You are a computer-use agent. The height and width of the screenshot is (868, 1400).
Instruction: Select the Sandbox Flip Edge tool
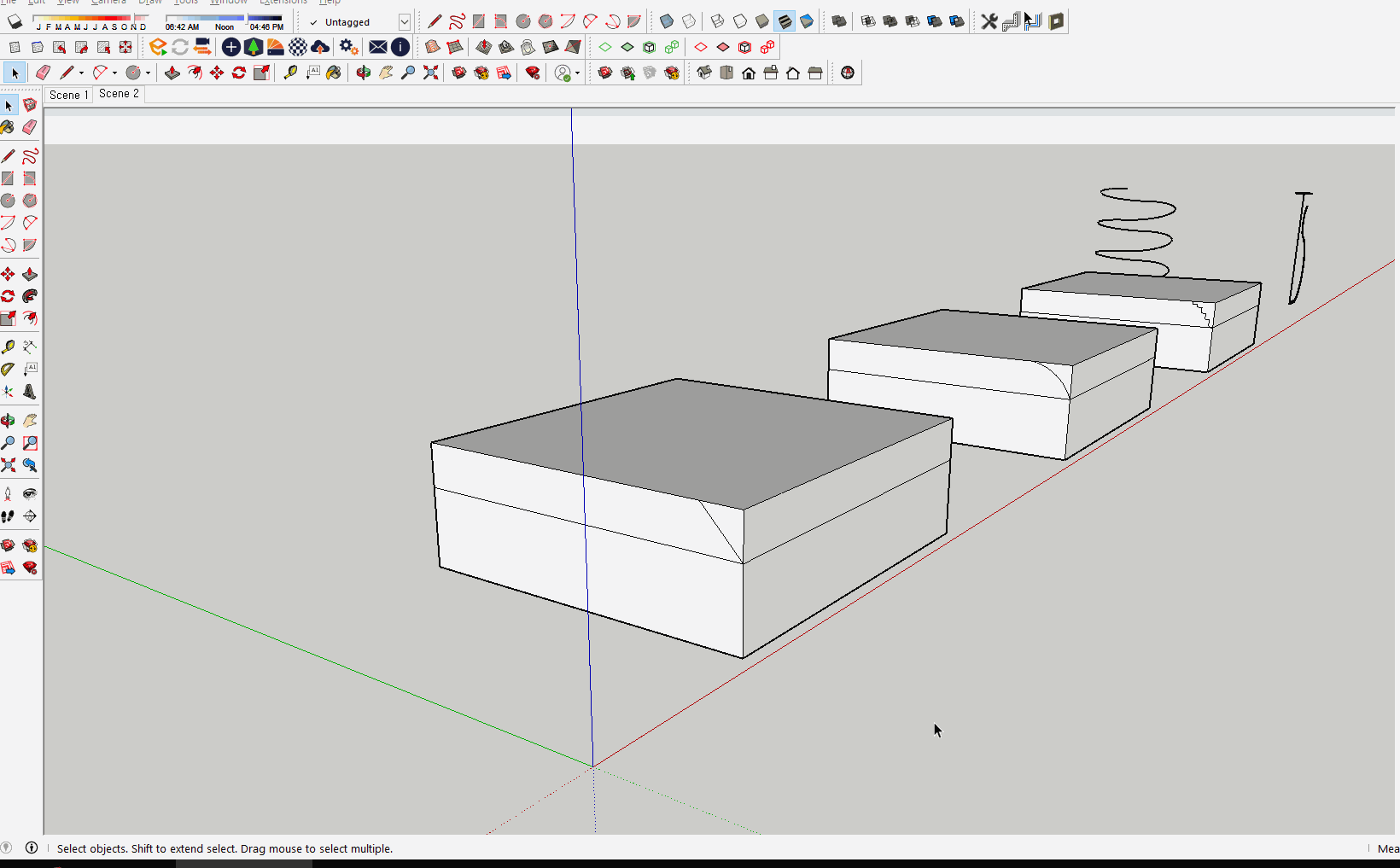(573, 47)
